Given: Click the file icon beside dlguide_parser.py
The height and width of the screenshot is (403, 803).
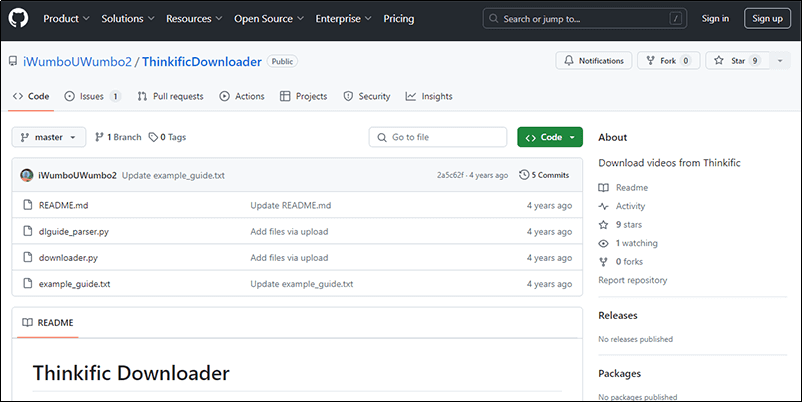Looking at the screenshot, I should 28,231.
